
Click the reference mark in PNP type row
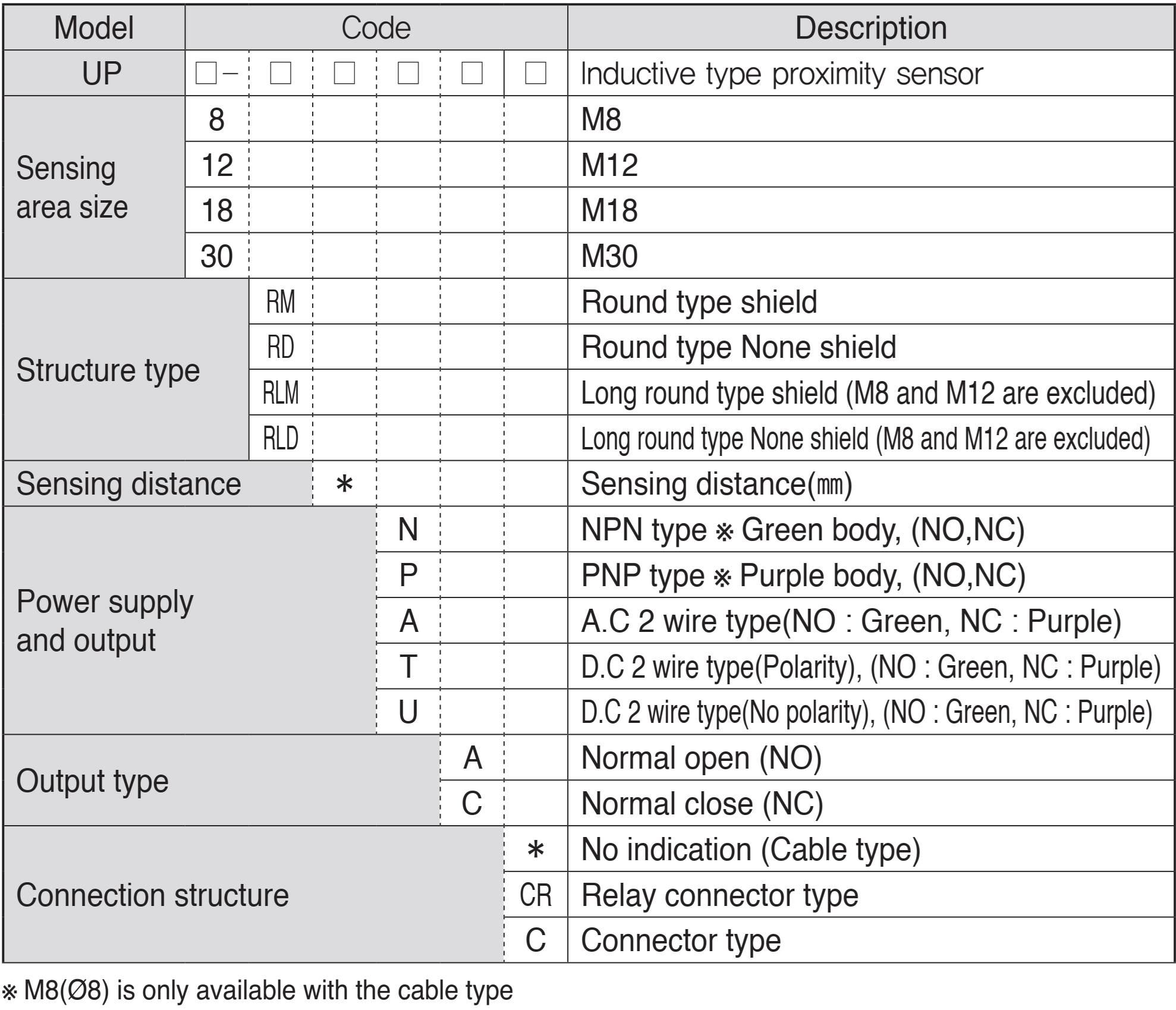click(x=722, y=577)
